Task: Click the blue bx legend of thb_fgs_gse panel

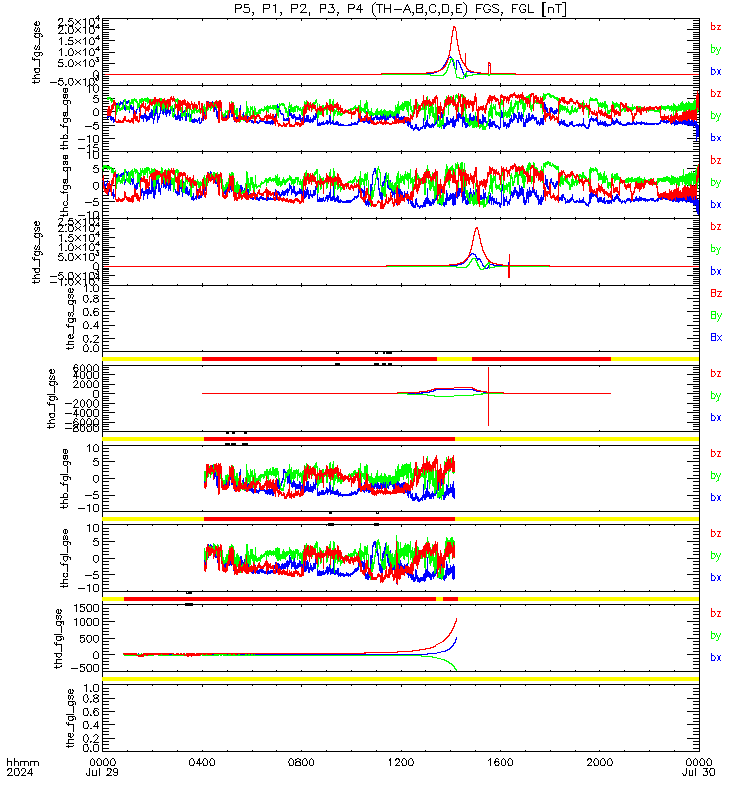Action: pyautogui.click(x=715, y=138)
